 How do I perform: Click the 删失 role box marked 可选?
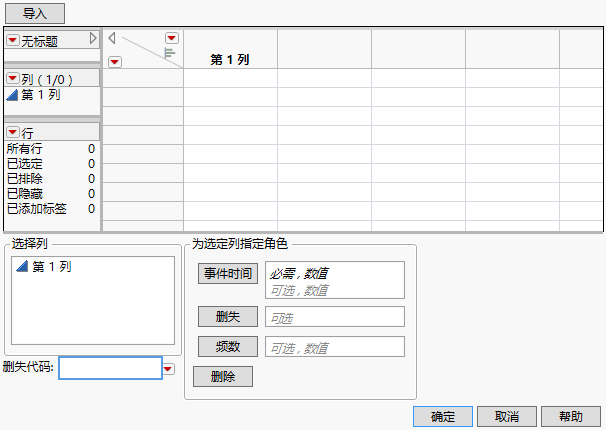coord(335,317)
